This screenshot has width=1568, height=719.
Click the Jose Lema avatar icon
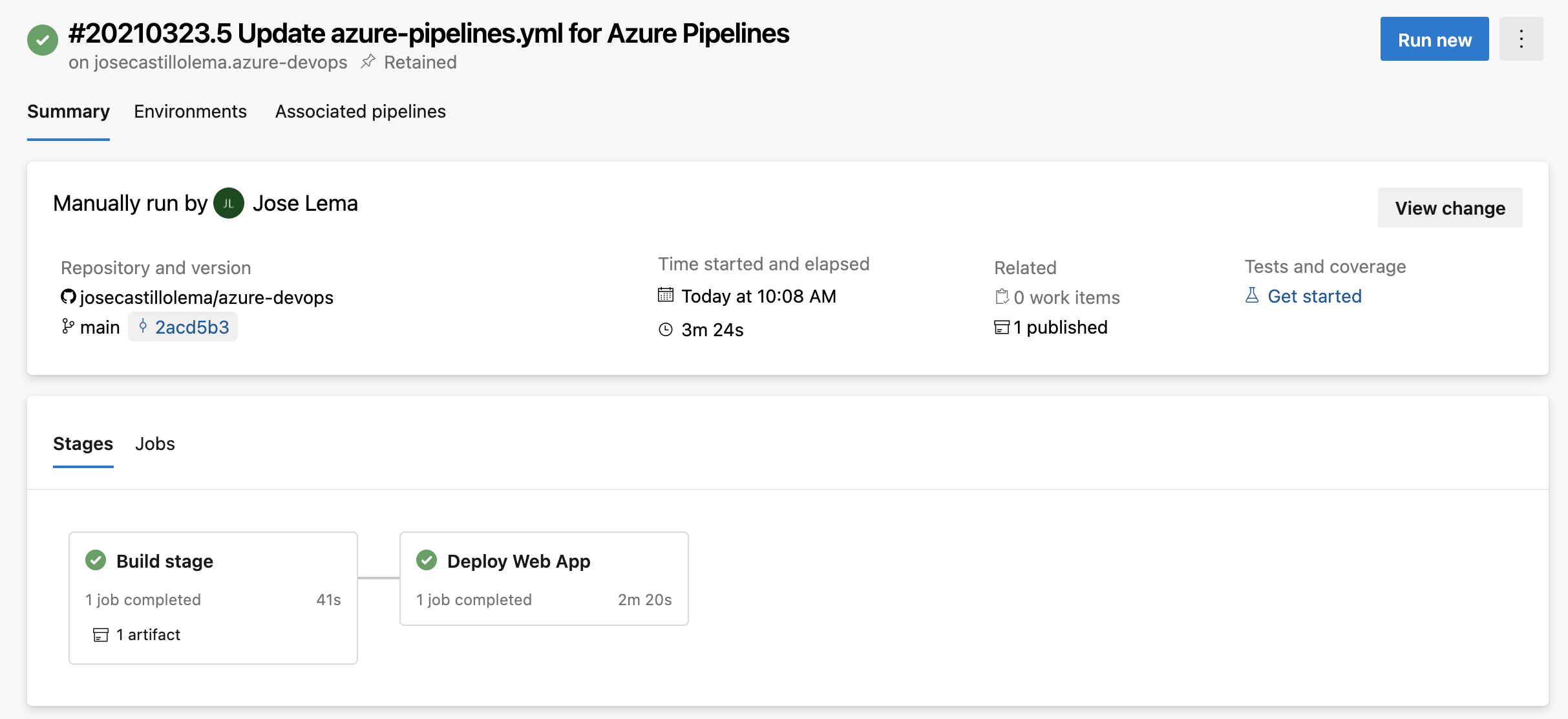point(228,204)
